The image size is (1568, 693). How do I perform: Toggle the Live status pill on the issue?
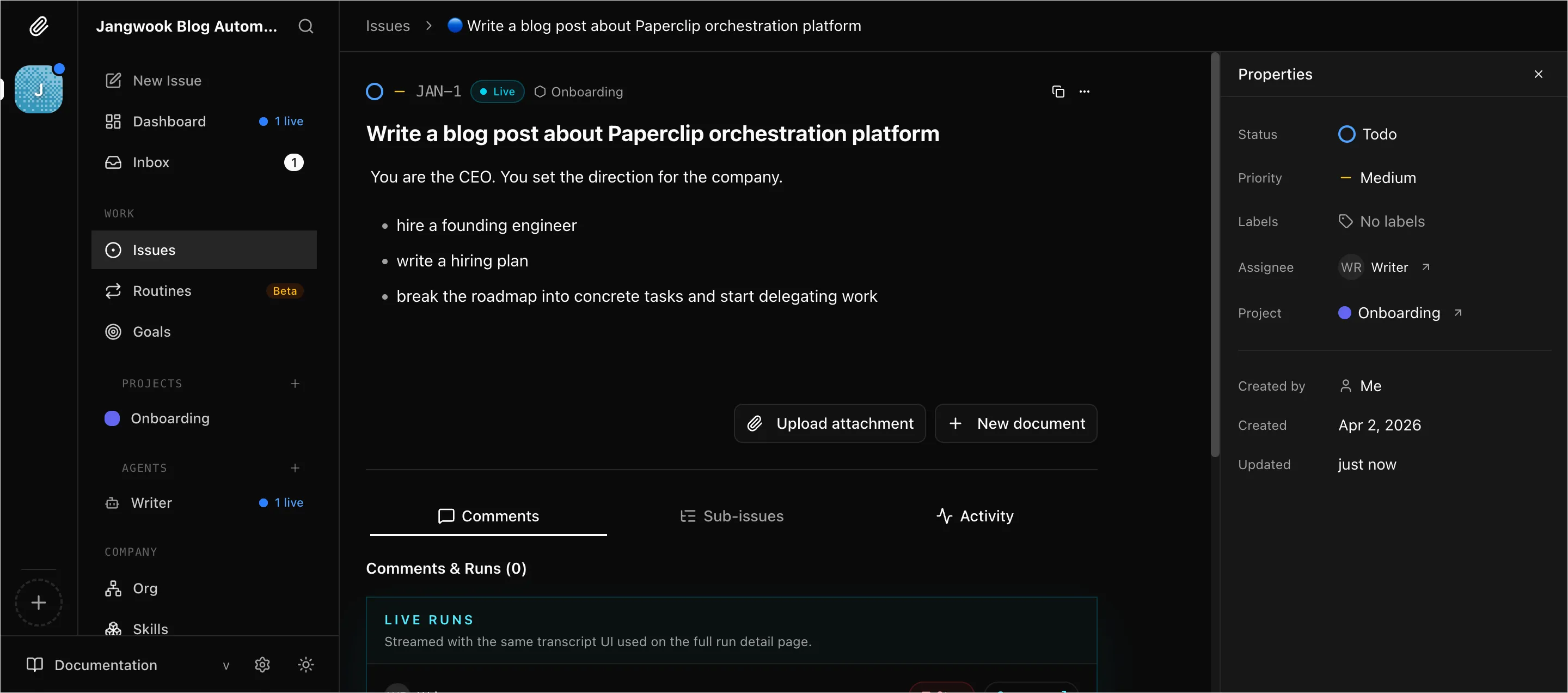pos(497,92)
